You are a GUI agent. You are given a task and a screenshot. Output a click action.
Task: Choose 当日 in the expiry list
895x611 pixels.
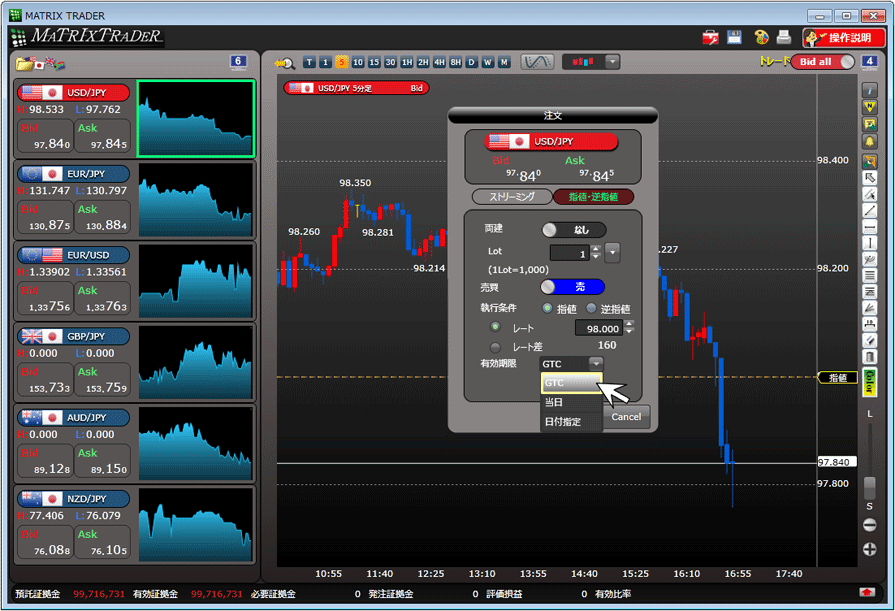point(571,402)
